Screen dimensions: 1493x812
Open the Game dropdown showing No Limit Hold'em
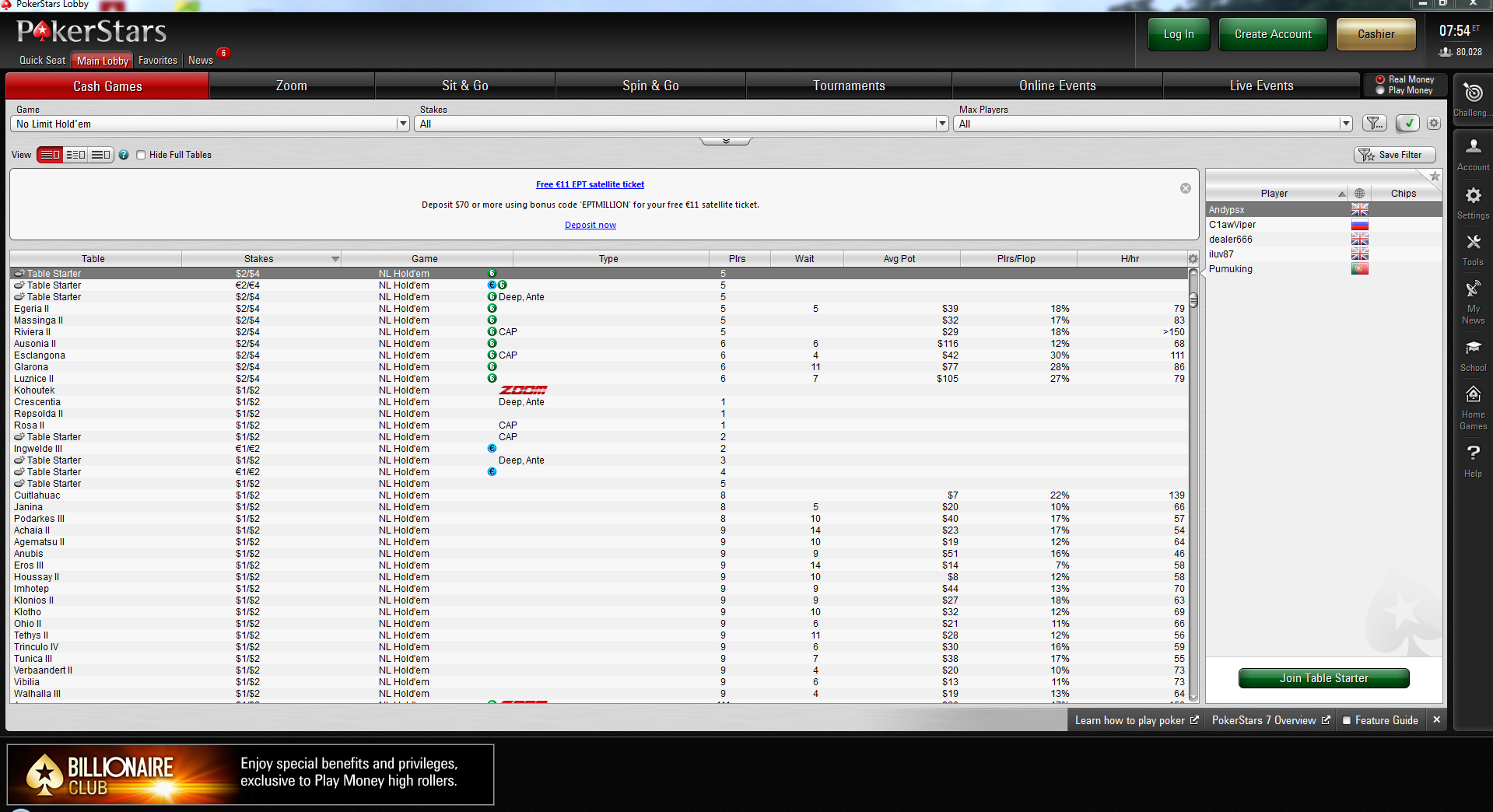coord(210,124)
